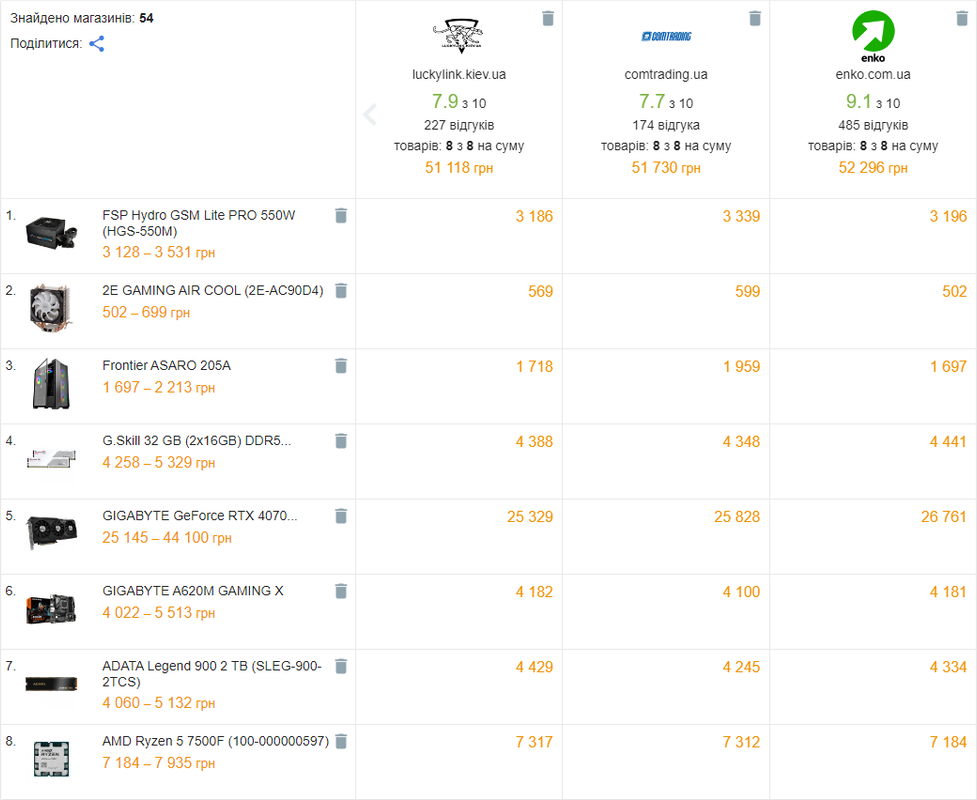Open the GIGABYTE A620M GAMING X product page

tap(193, 591)
